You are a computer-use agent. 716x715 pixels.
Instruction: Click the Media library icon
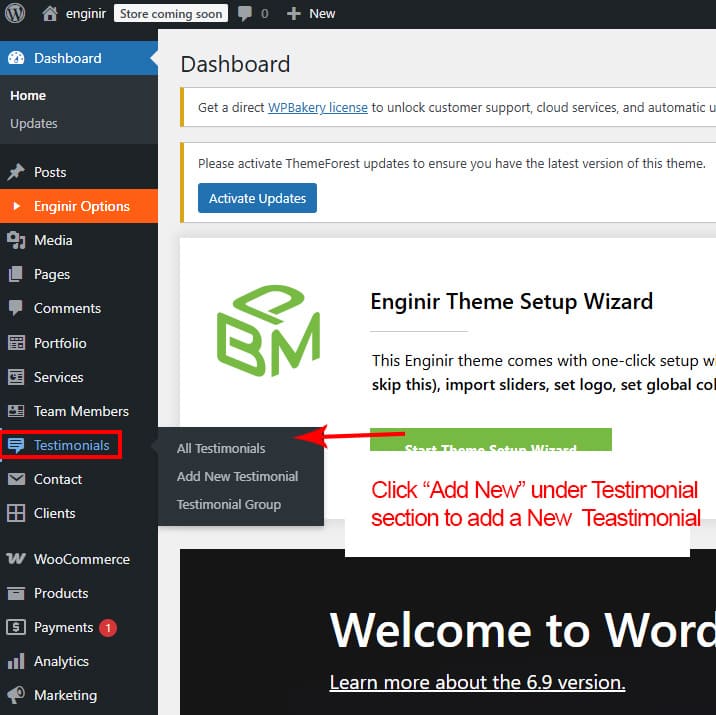[x=16, y=240]
